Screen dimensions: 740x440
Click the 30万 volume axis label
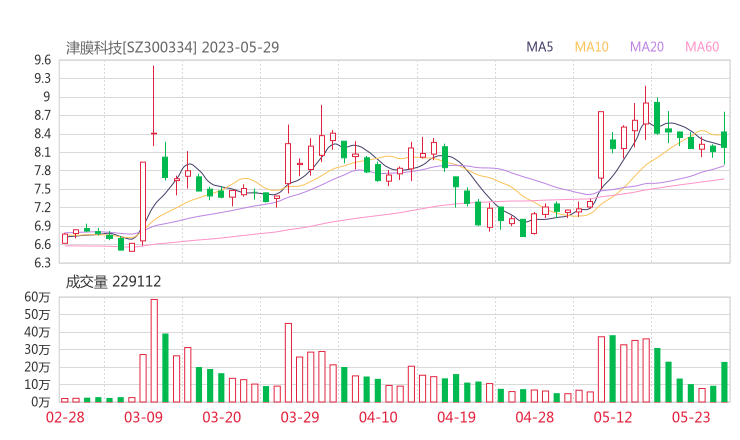[x=37, y=349]
